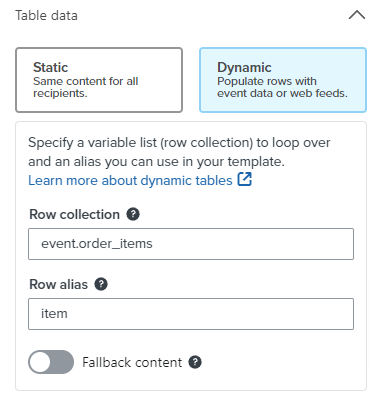
Task: Enable the Fallback content toggle
Action: [x=51, y=362]
